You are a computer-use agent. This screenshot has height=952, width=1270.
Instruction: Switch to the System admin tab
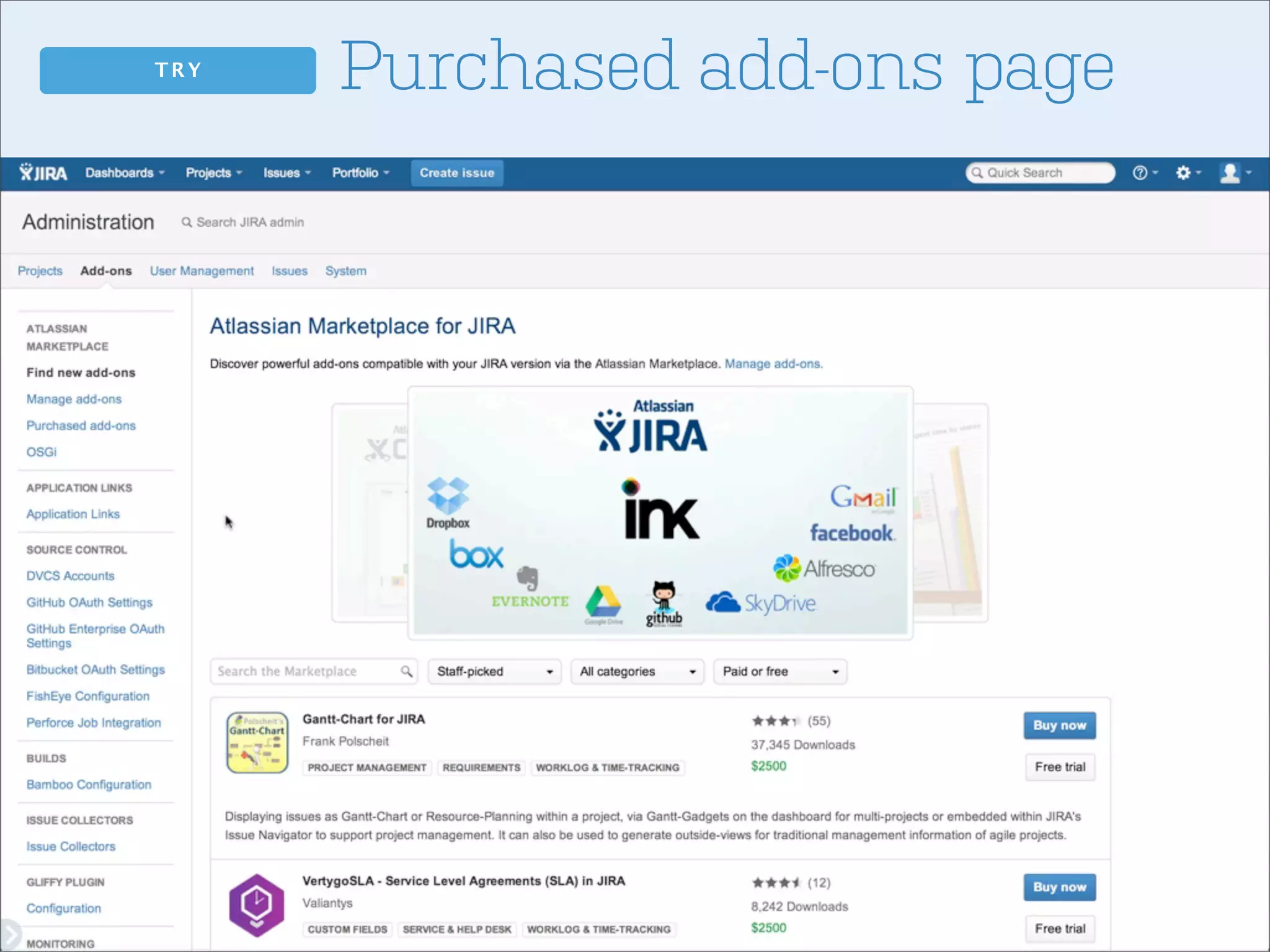(x=345, y=271)
